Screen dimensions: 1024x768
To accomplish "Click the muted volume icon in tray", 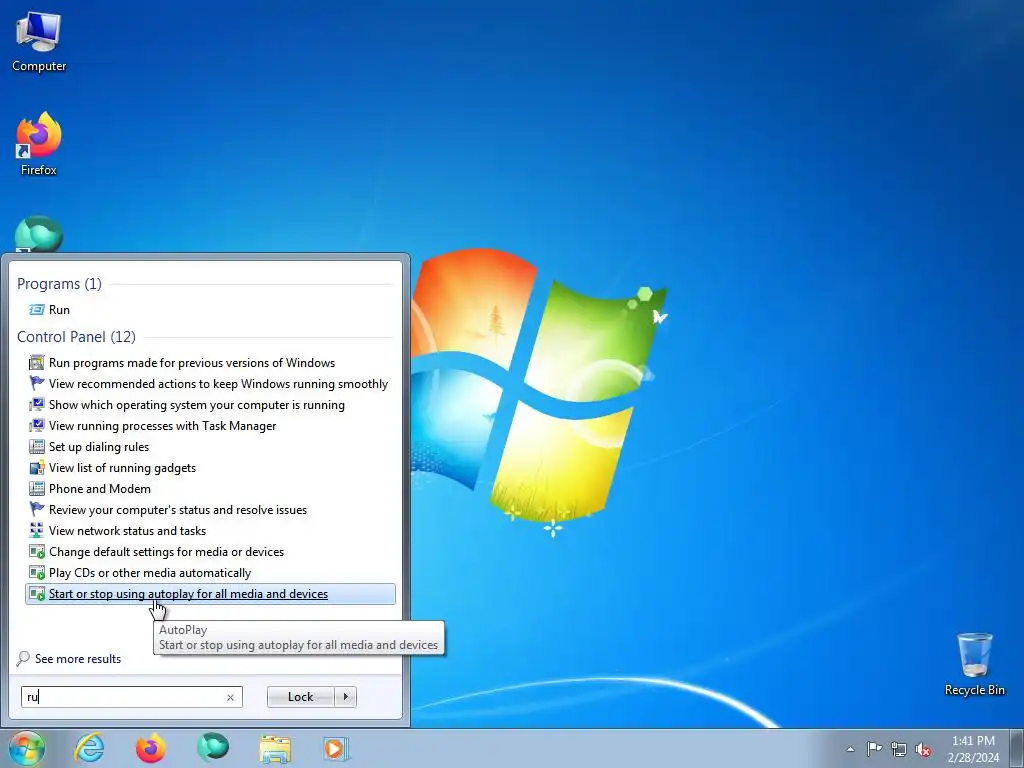I will coord(923,749).
